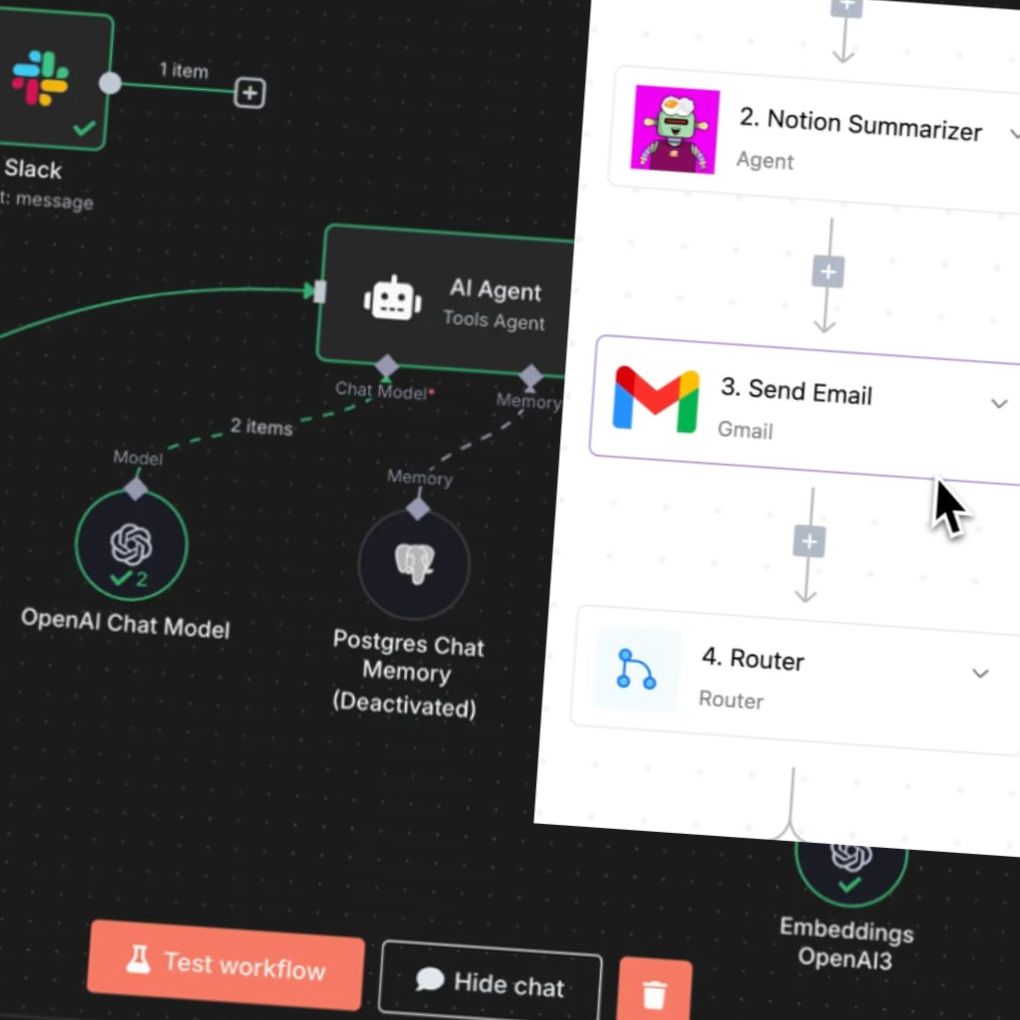This screenshot has height=1020, width=1020.
Task: Click the Model diamond on OpenAI Chat Model
Action: [135, 488]
